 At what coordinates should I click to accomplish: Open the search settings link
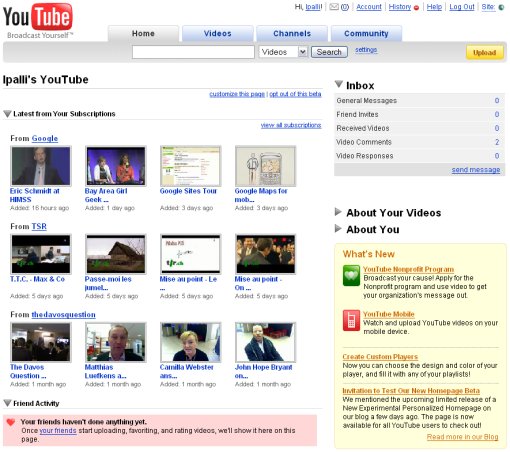click(x=366, y=50)
